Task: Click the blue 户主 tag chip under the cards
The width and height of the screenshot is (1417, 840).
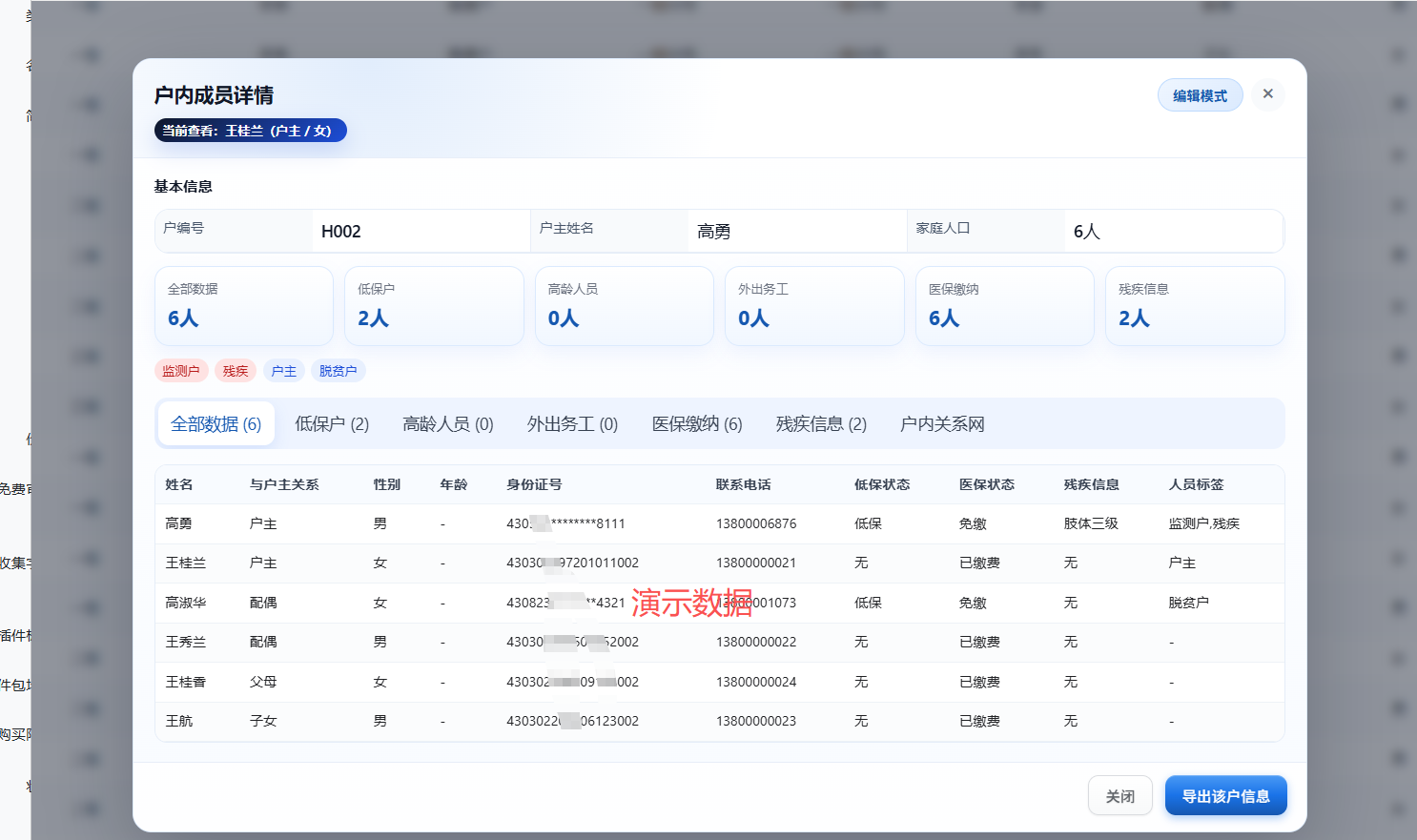Action: click(x=284, y=371)
